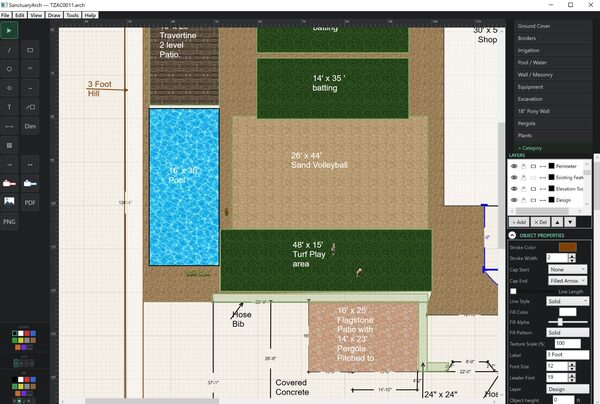Hide the Design layer
Viewport: 600px width, 404px height.
514,200
